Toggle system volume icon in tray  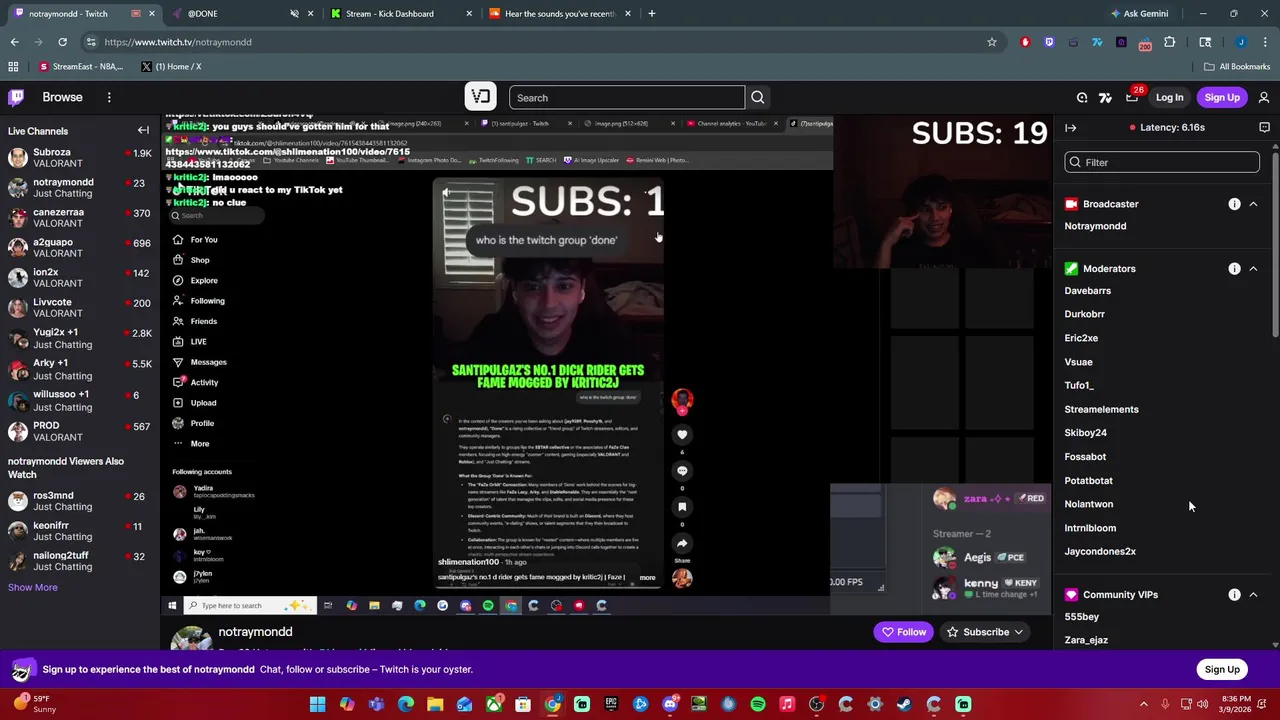point(1203,704)
